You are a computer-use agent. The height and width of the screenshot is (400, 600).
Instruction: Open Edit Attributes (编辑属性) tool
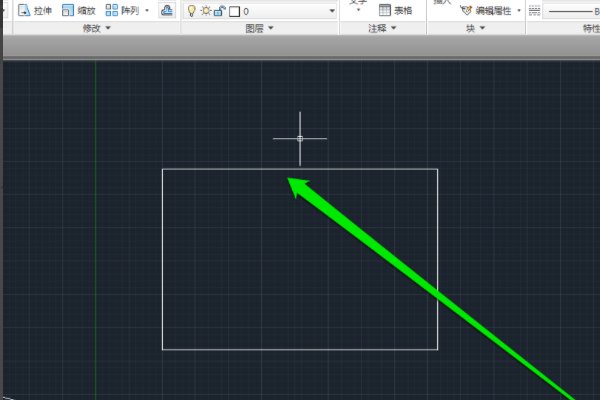[x=487, y=10]
